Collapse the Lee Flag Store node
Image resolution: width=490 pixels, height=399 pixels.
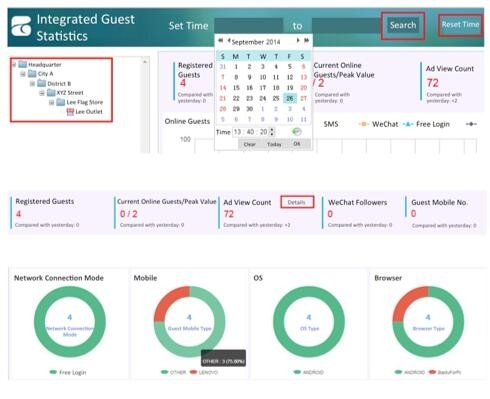[51, 102]
